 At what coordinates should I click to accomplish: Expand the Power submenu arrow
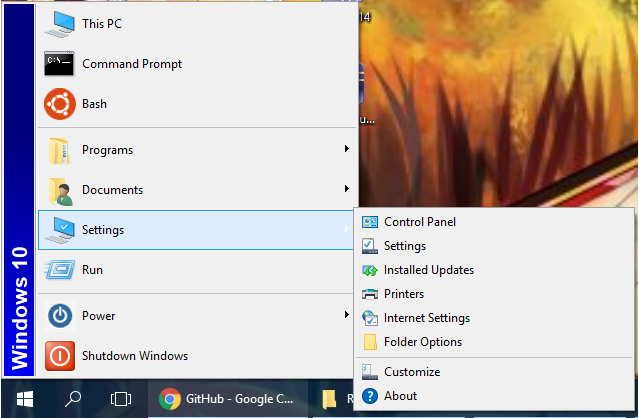click(346, 315)
